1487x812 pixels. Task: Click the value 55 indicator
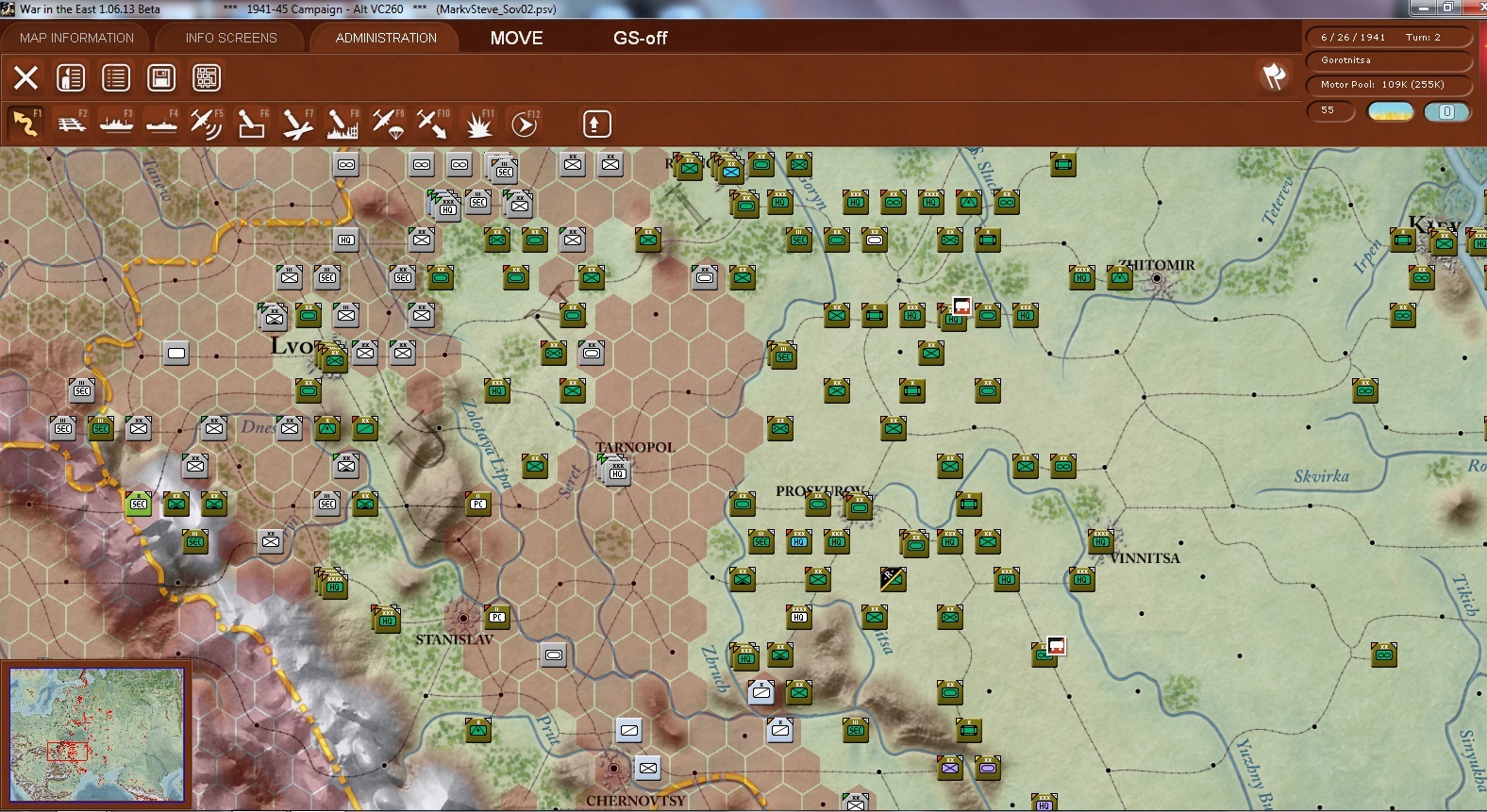point(1330,110)
